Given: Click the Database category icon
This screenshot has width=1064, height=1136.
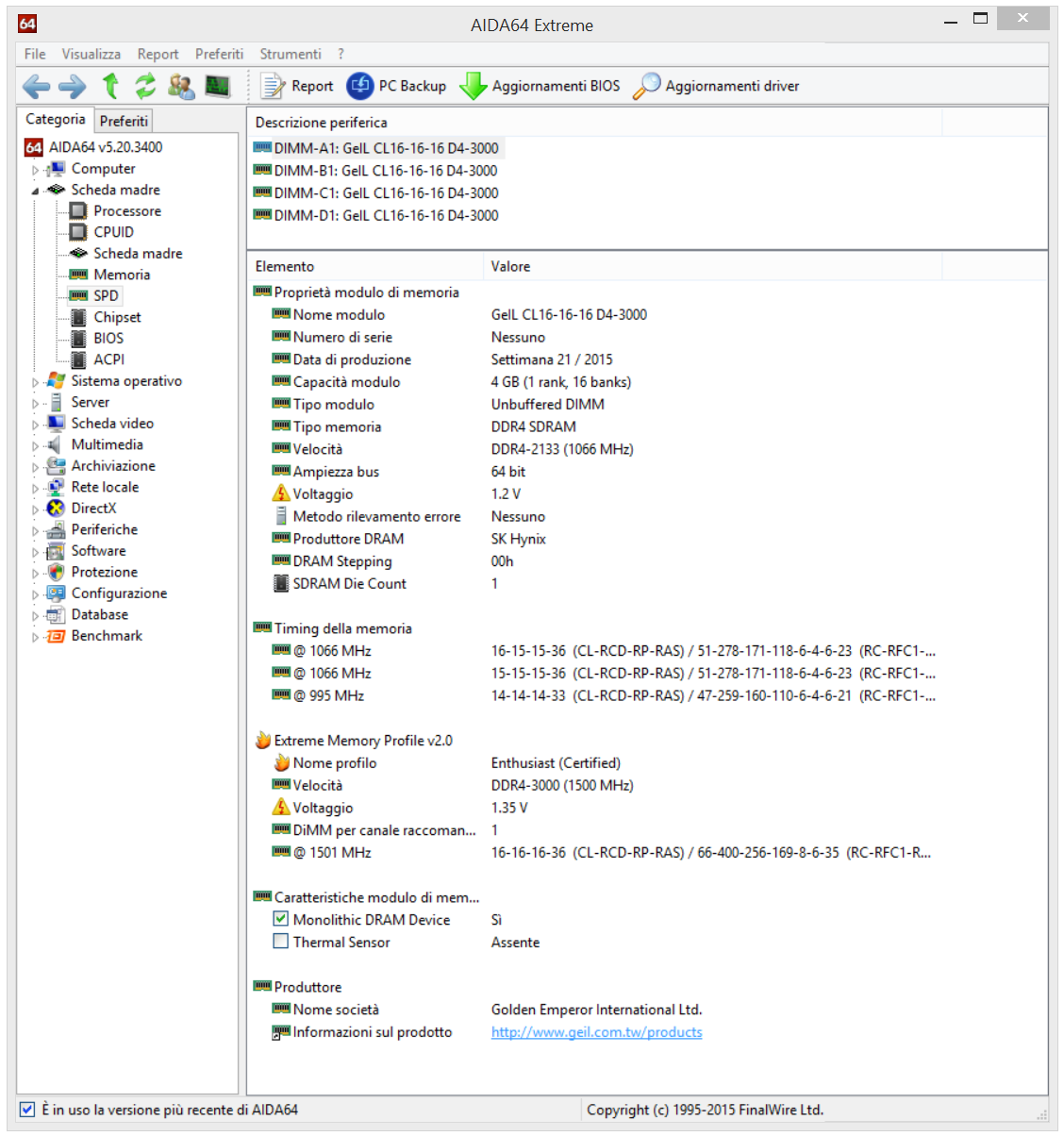Looking at the screenshot, I should 56,615.
